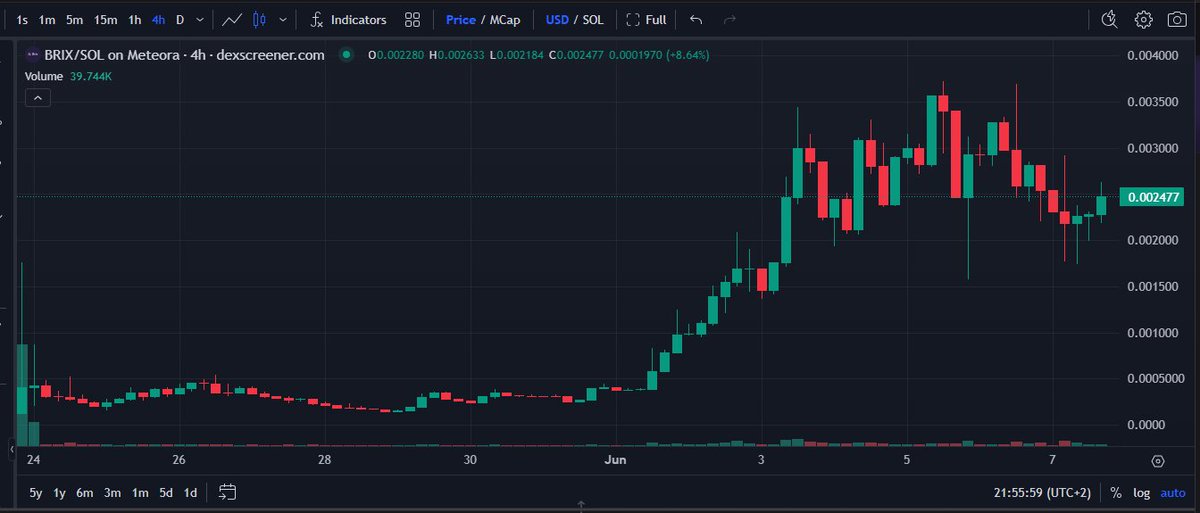Open the quick search lightning icon
1200x513 pixels.
tap(1109, 19)
